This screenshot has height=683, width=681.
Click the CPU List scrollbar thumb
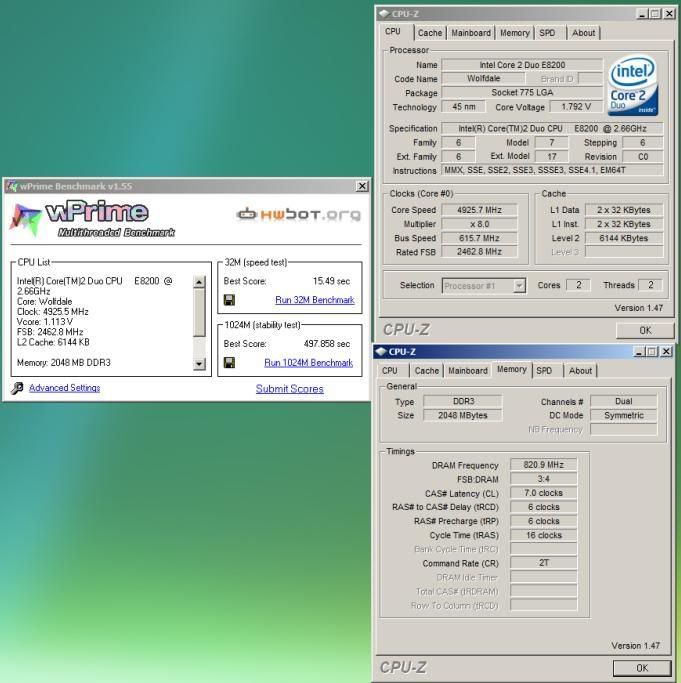click(199, 312)
